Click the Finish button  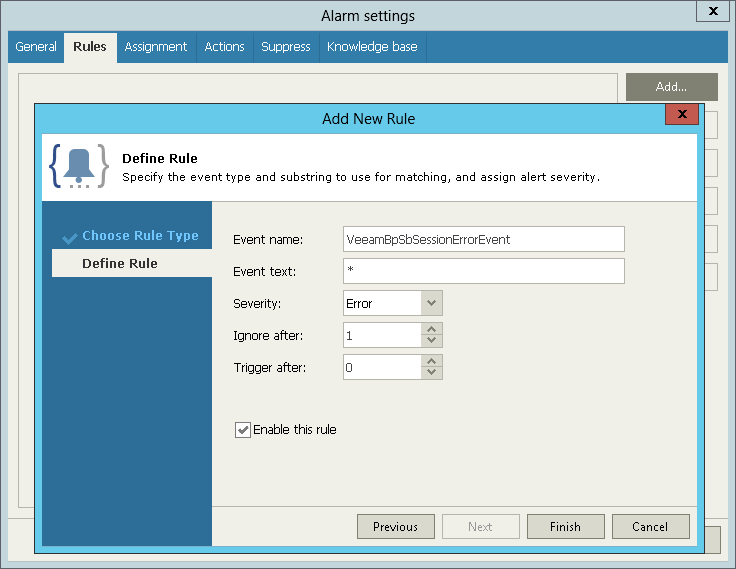[566, 527]
